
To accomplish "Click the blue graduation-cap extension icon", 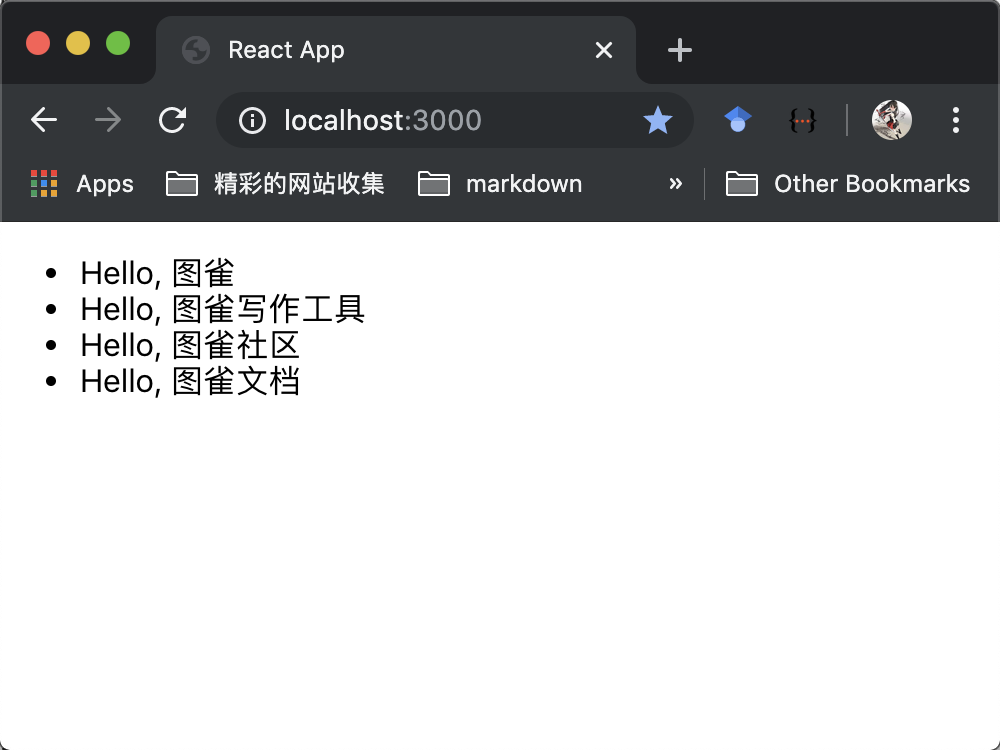I will point(737,120).
